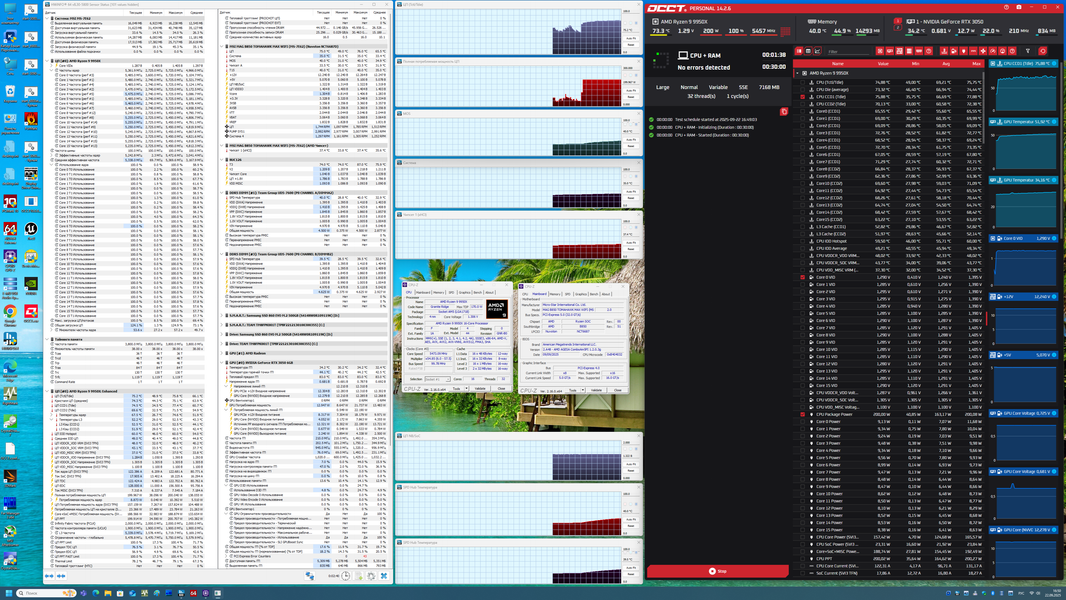Viewport: 1066px width, 600px height.
Task: Open the Windows Start menu
Action: tap(7, 593)
